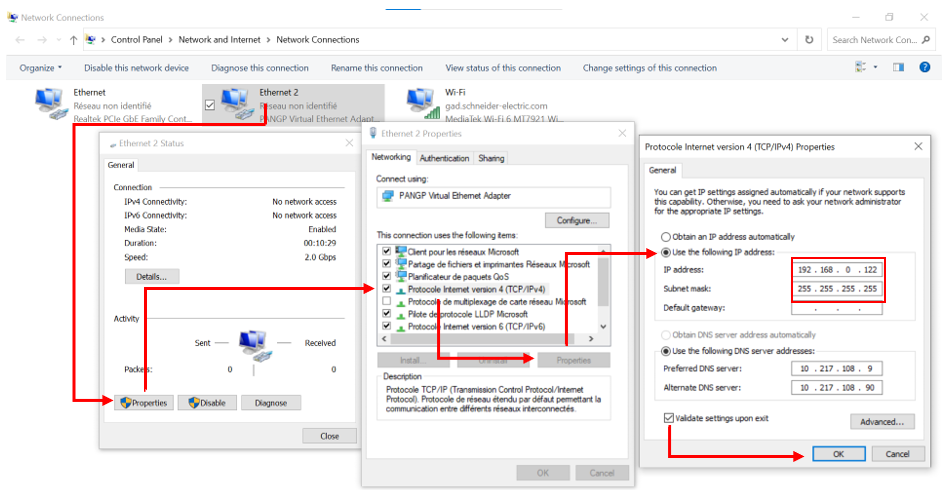Click the Configure... button

click(577, 220)
